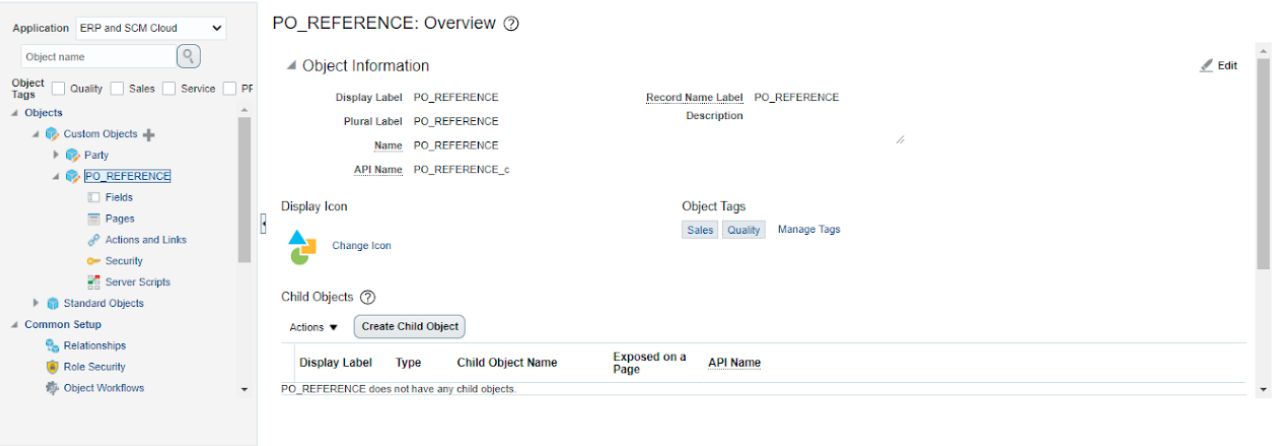The height and width of the screenshot is (446, 1276).
Task: Open the Manage Tags link
Action: click(809, 229)
